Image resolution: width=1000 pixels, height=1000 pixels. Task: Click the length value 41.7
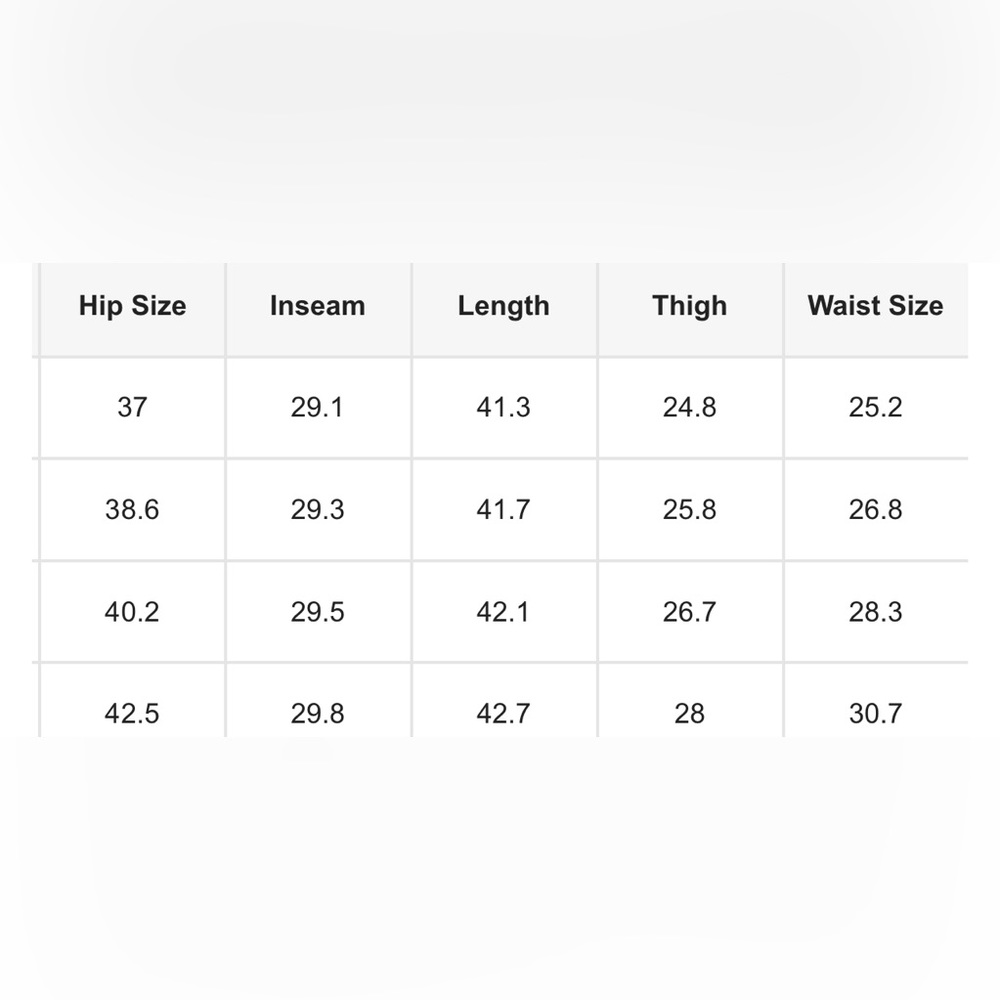[x=504, y=510]
